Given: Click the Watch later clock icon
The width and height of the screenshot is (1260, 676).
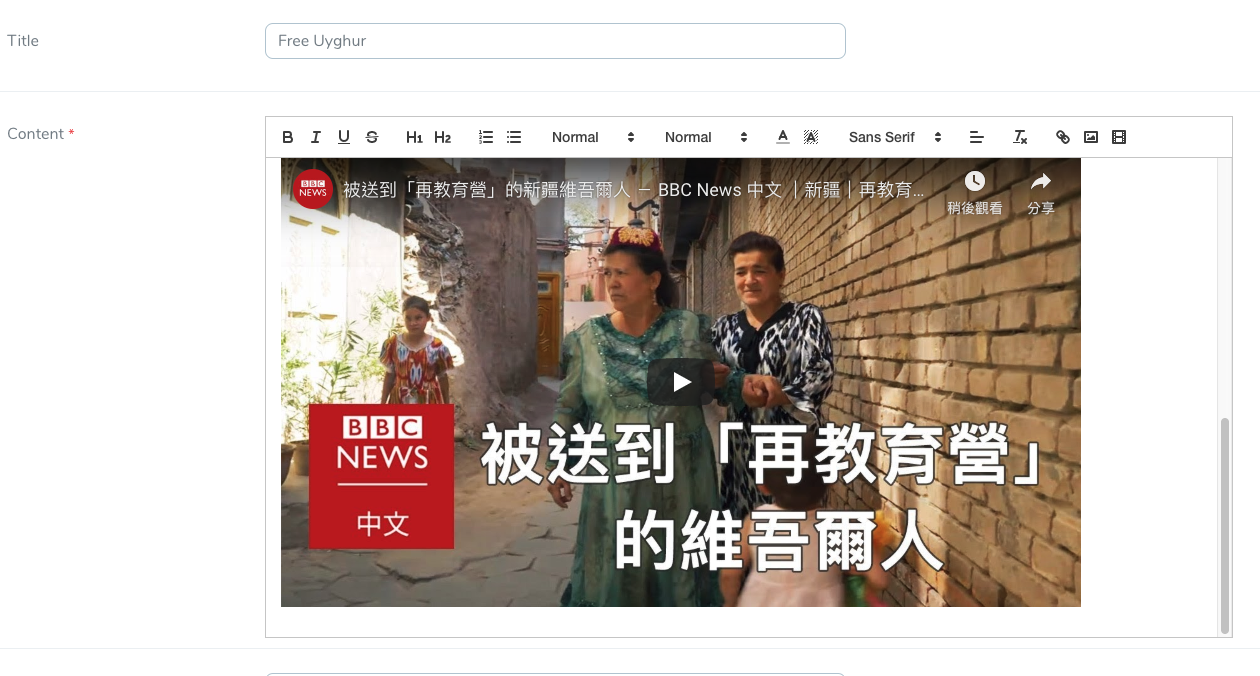Looking at the screenshot, I should [x=975, y=182].
